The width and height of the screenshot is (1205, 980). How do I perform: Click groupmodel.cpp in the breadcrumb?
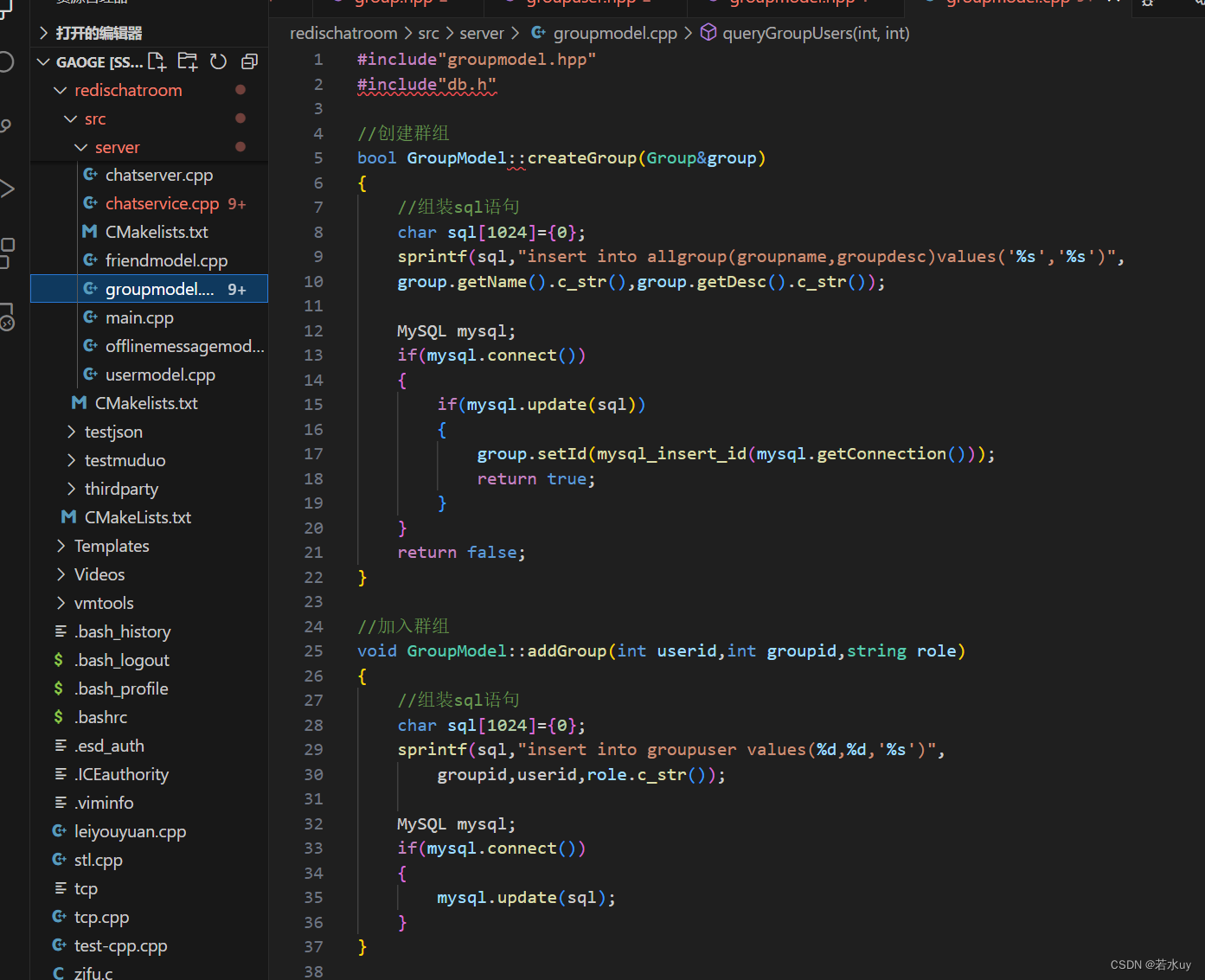[x=615, y=33]
